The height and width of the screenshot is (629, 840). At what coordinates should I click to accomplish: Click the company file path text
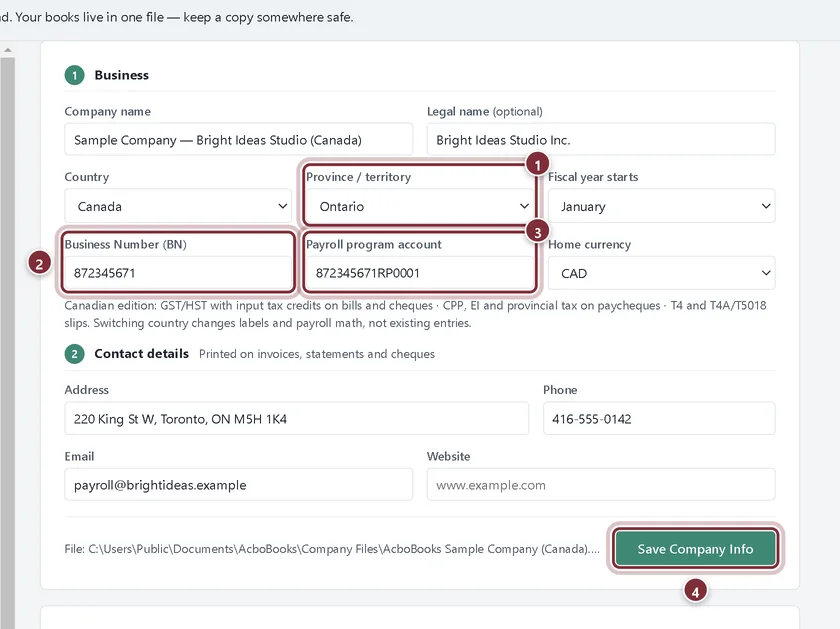pos(332,549)
